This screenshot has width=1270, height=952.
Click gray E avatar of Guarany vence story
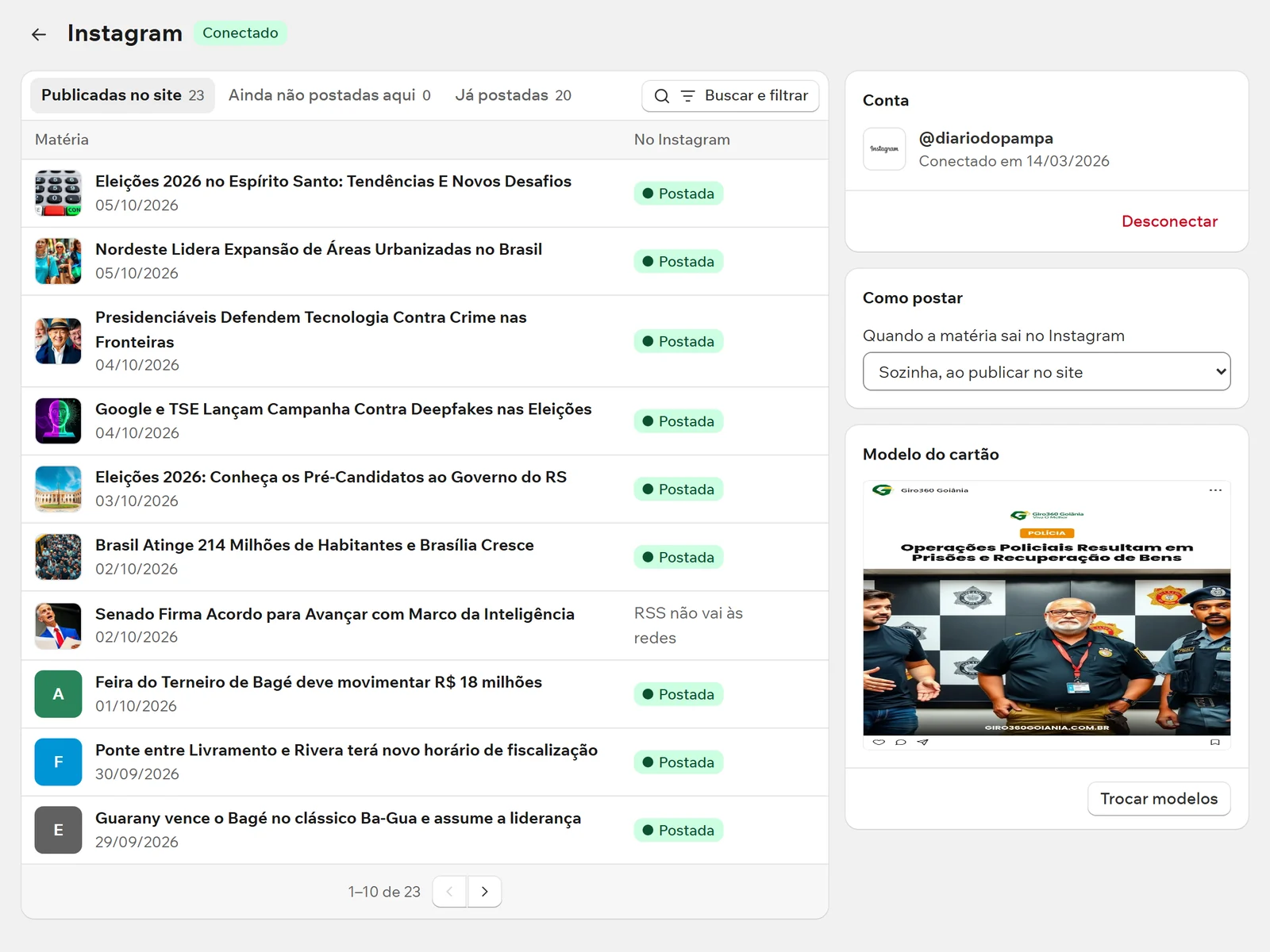58,830
